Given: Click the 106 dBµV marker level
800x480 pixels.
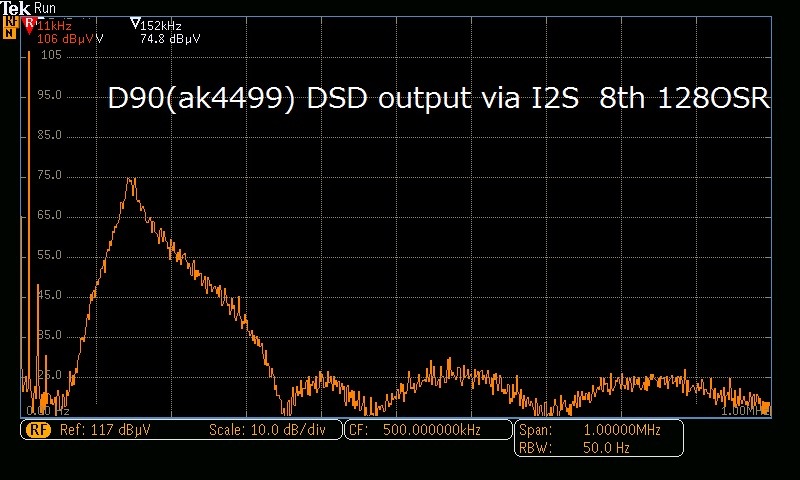Looking at the screenshot, I should pyautogui.click(x=66, y=39).
